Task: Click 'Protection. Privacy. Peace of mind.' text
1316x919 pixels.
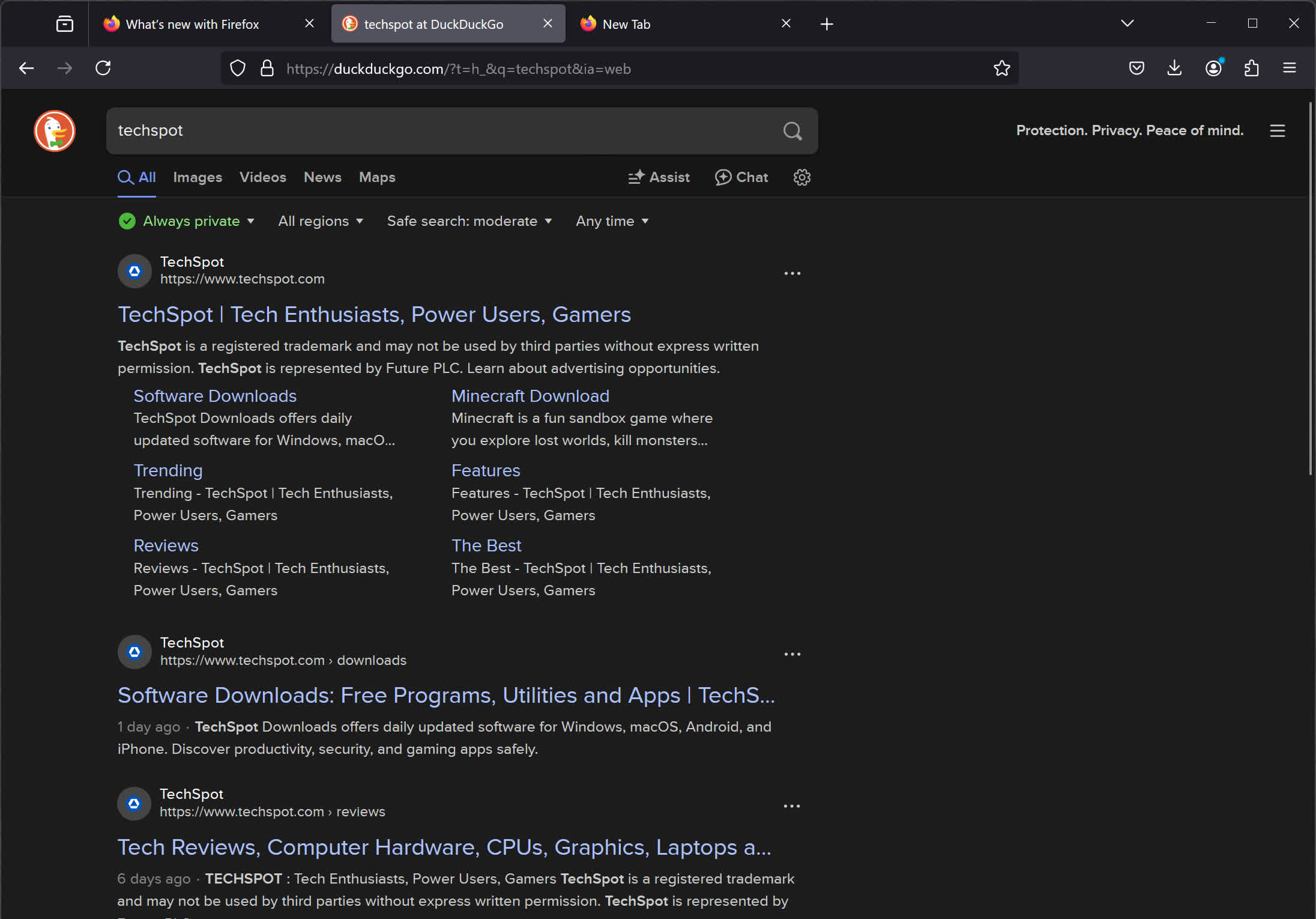Action: tap(1130, 130)
